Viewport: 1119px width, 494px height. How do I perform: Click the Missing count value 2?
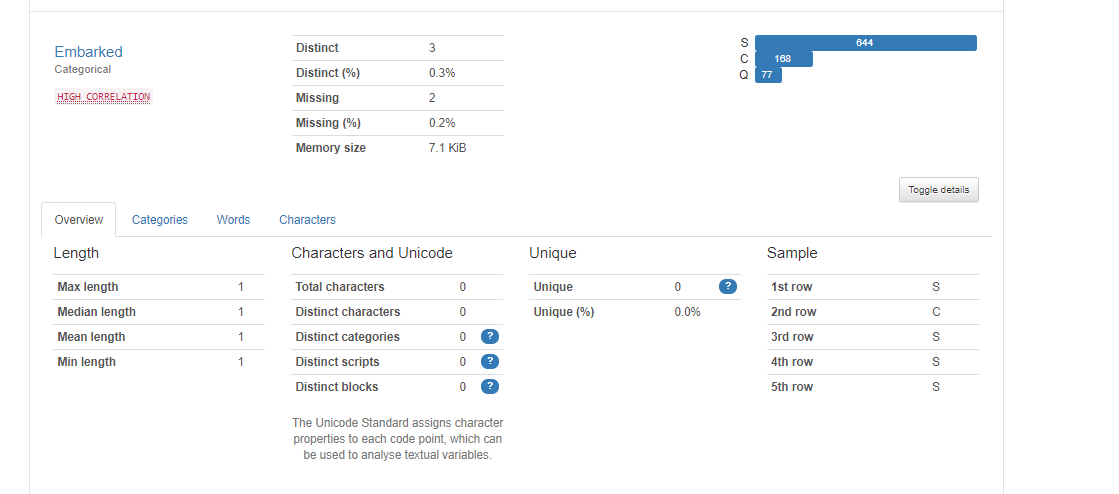tap(432, 98)
